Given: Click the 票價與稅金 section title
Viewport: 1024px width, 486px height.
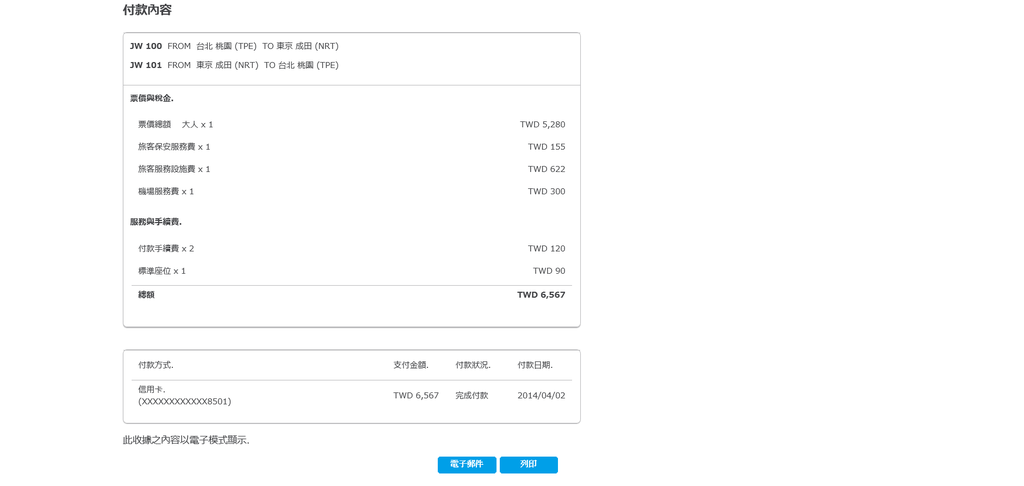Looking at the screenshot, I should 152,99.
